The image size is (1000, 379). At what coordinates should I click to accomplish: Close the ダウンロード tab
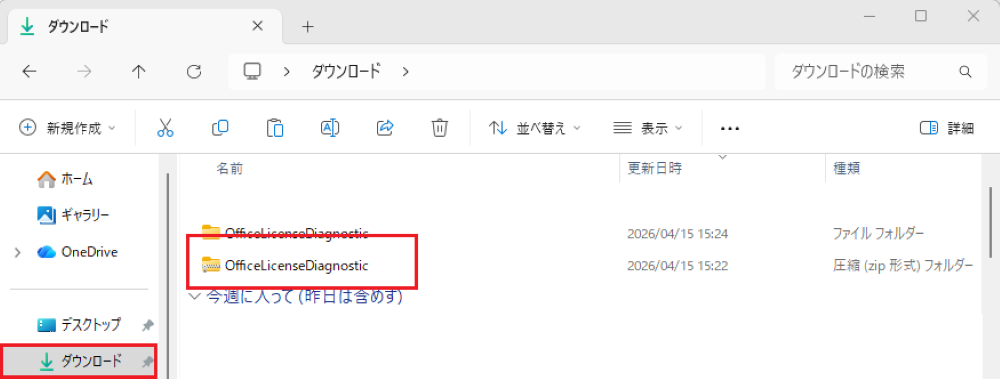pos(258,26)
